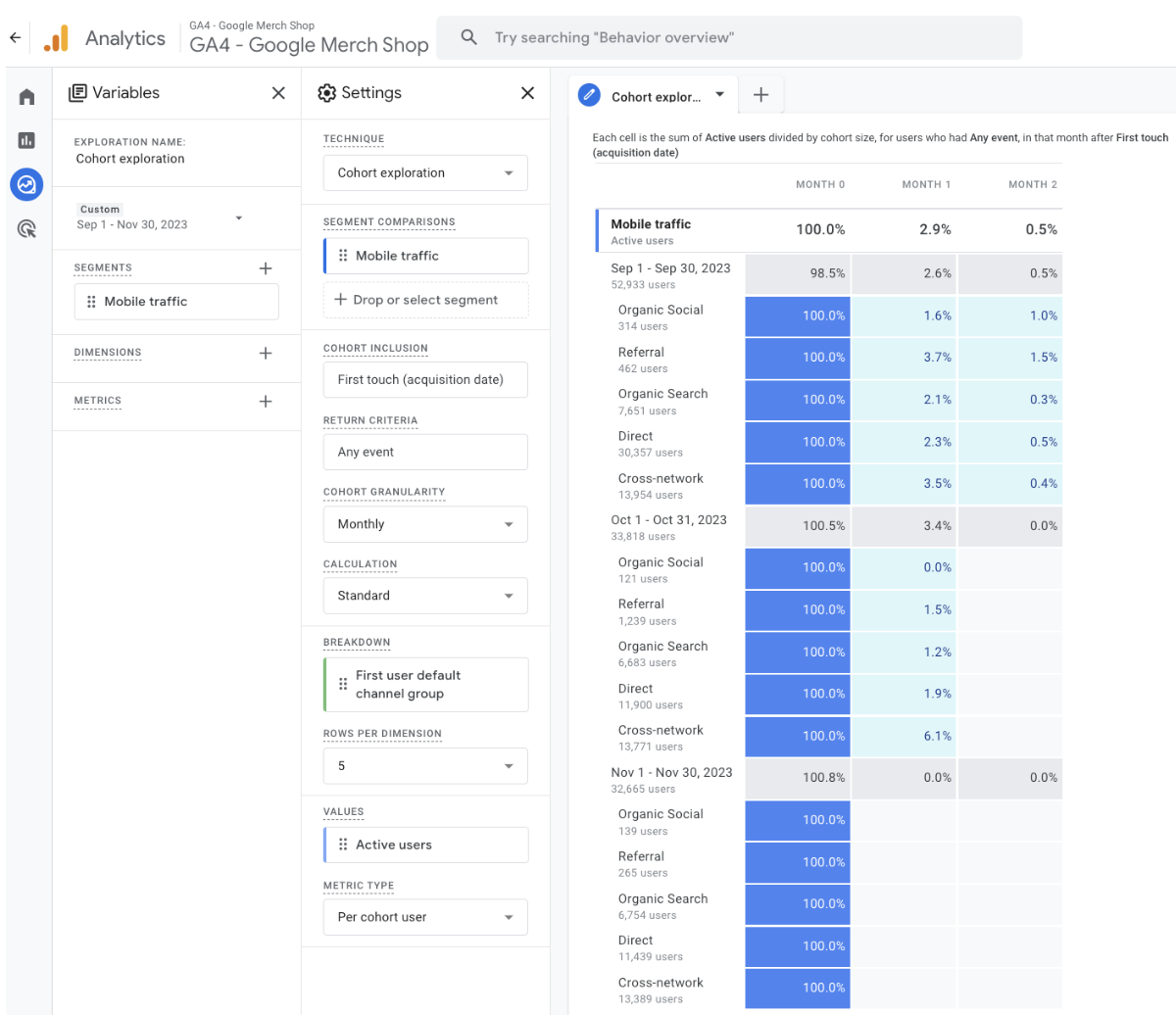Open the Explore sidebar icon
This screenshot has width=1176, height=1015.
[x=26, y=184]
